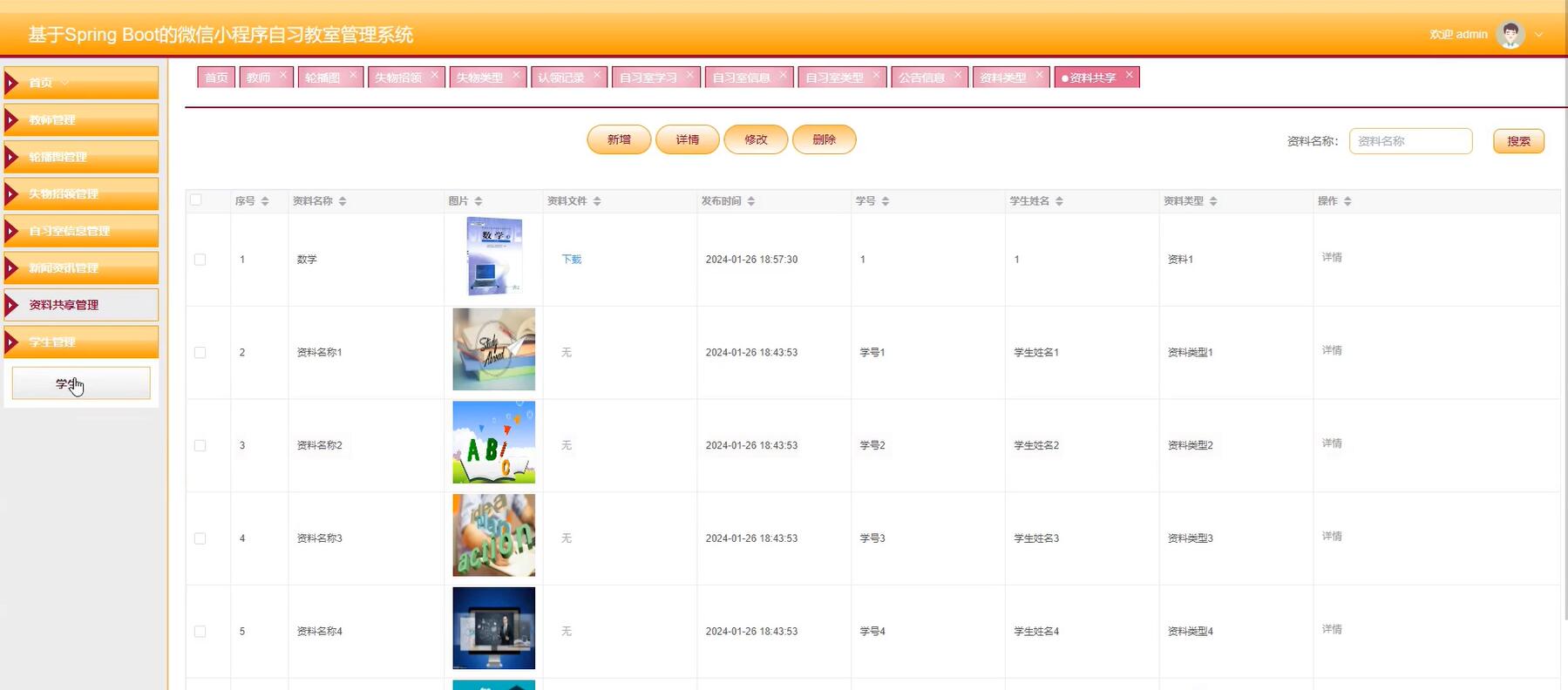Image resolution: width=1568 pixels, height=690 pixels.
Task: Switch to the 公告信息 tab
Action: [921, 78]
